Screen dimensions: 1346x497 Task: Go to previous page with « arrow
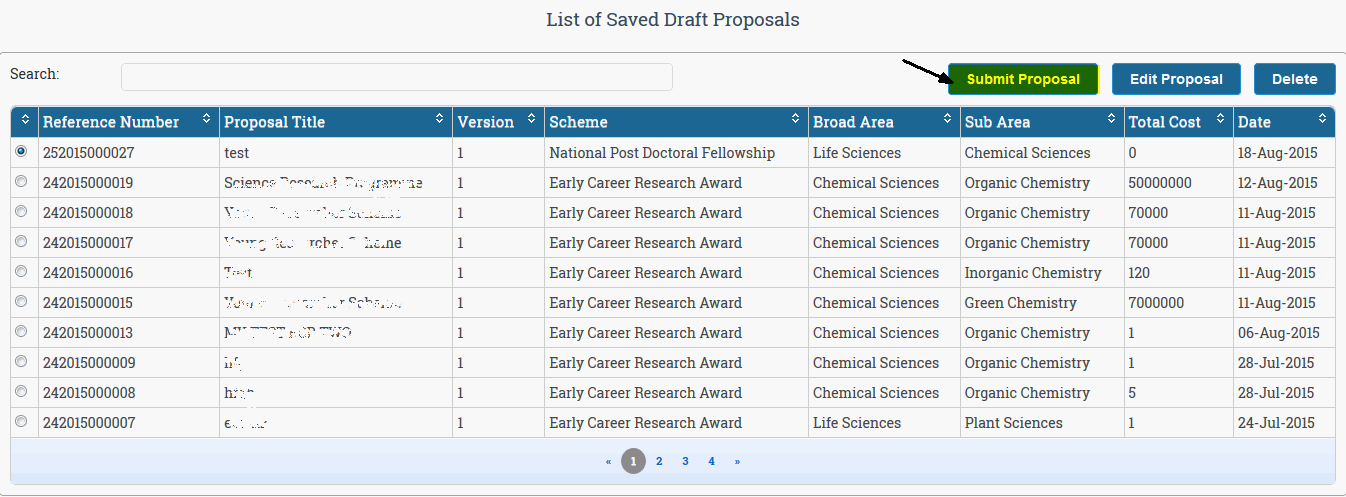pos(608,461)
